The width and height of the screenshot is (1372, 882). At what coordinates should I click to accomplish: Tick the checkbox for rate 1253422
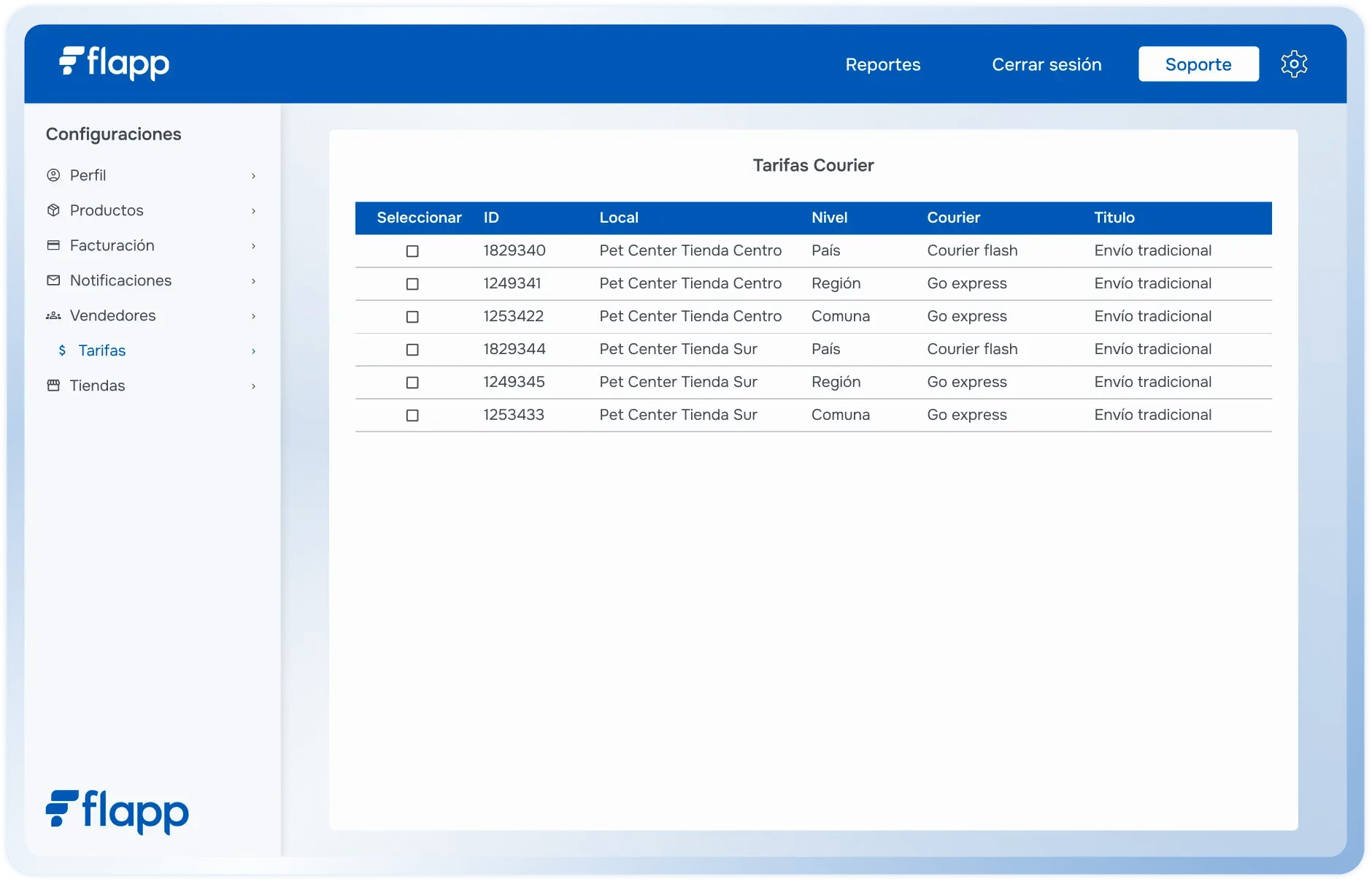click(412, 317)
